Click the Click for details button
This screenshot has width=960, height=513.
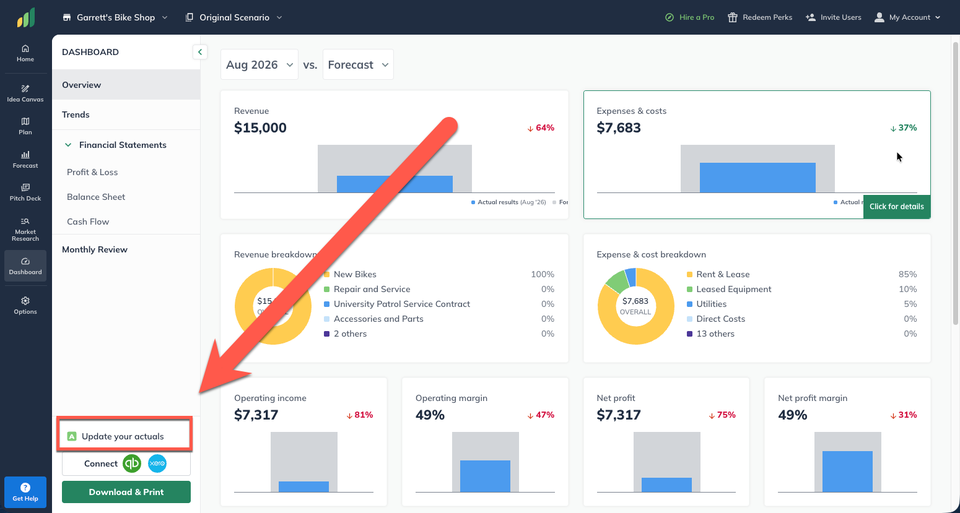pyautogui.click(x=896, y=206)
